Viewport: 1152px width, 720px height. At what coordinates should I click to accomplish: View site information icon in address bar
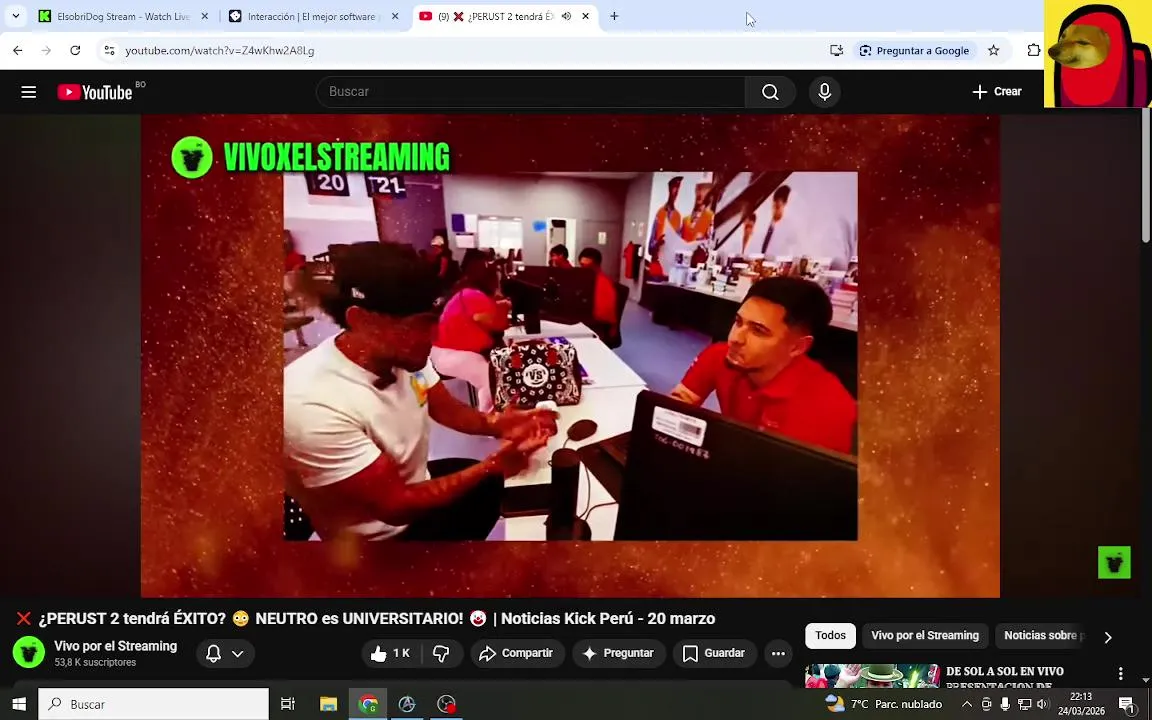click(x=109, y=51)
